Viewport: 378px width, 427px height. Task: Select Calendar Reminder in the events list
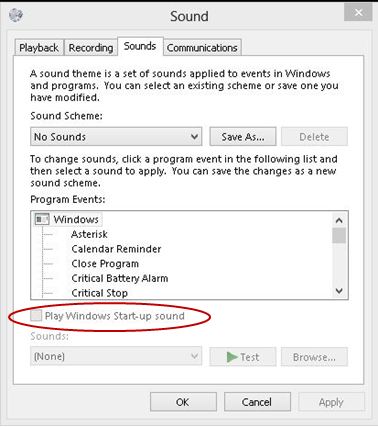[x=116, y=249]
